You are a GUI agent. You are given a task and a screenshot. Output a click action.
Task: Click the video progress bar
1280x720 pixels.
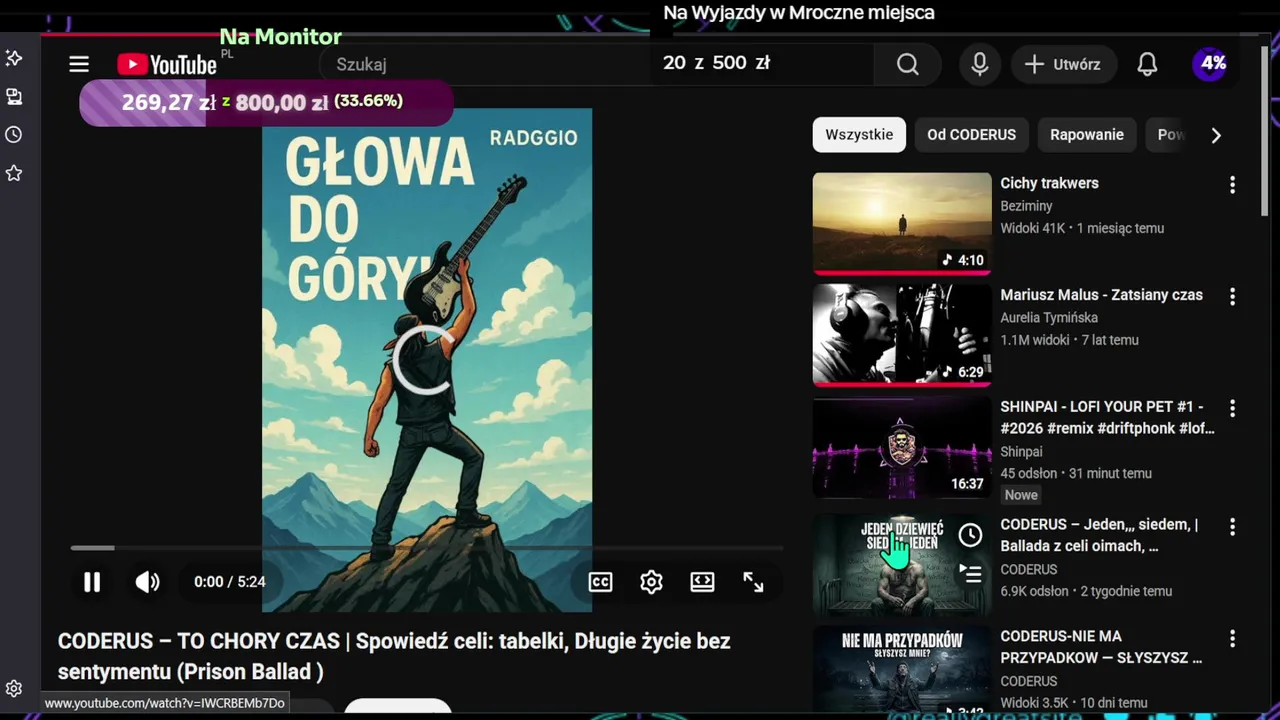pos(426,548)
